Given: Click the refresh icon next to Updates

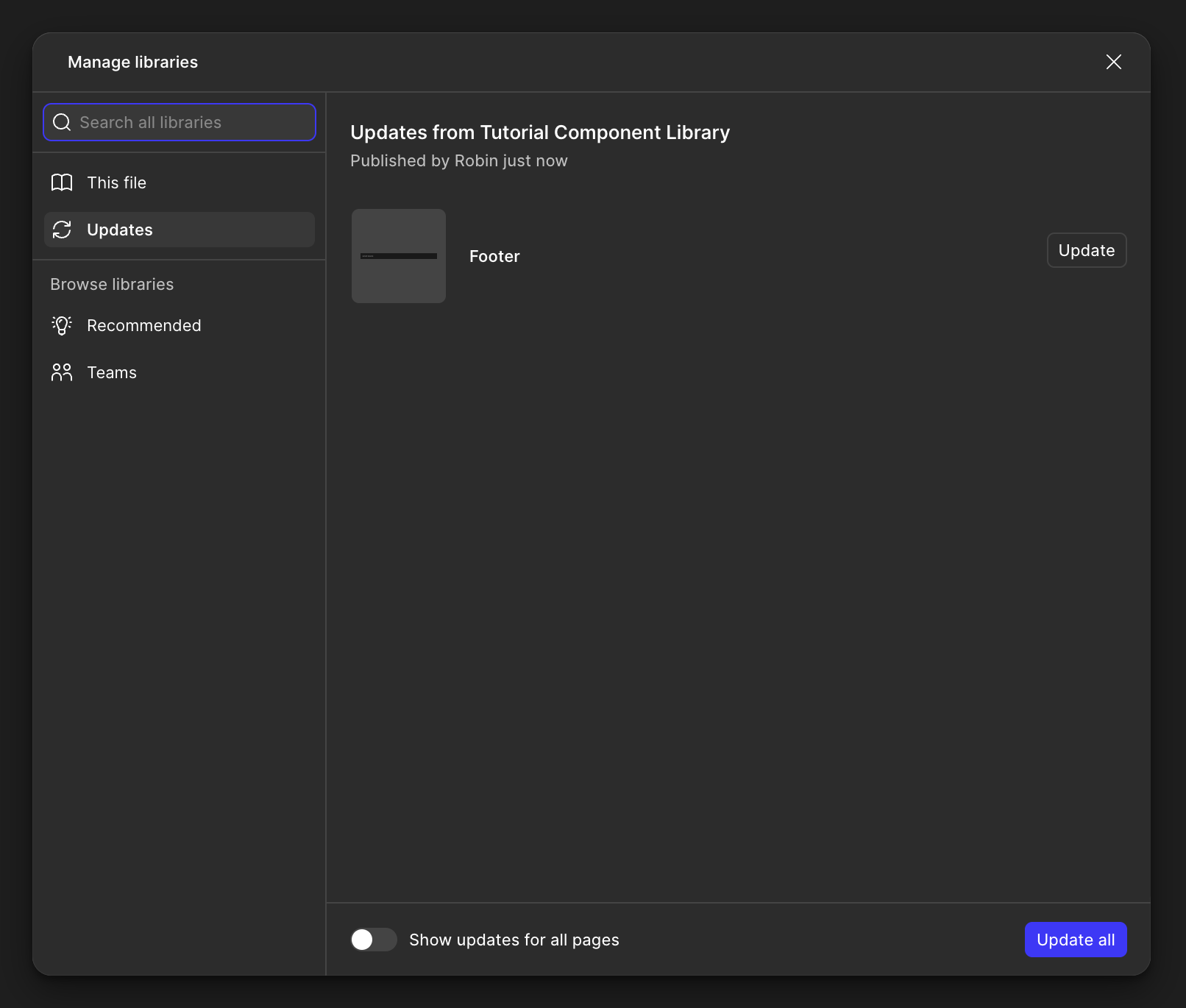Looking at the screenshot, I should click(x=62, y=230).
